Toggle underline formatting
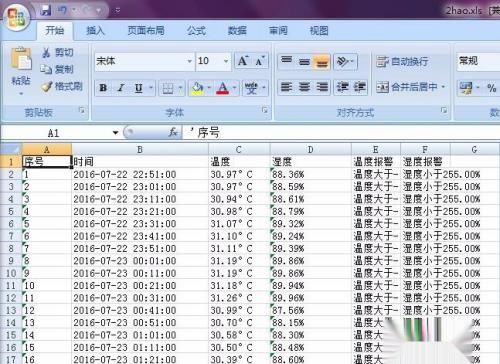This screenshot has height=364, width=500. 138,88
